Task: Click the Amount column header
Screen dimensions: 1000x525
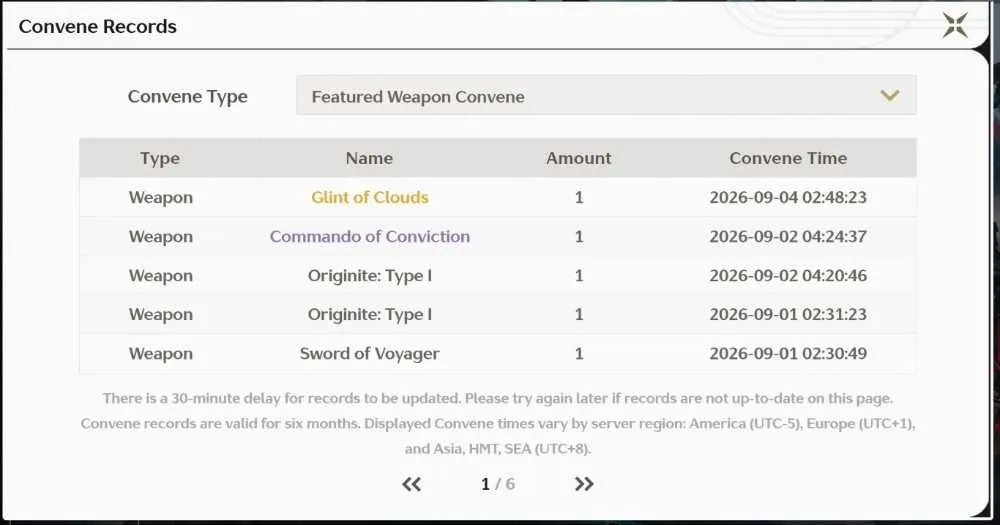Action: 578,158
